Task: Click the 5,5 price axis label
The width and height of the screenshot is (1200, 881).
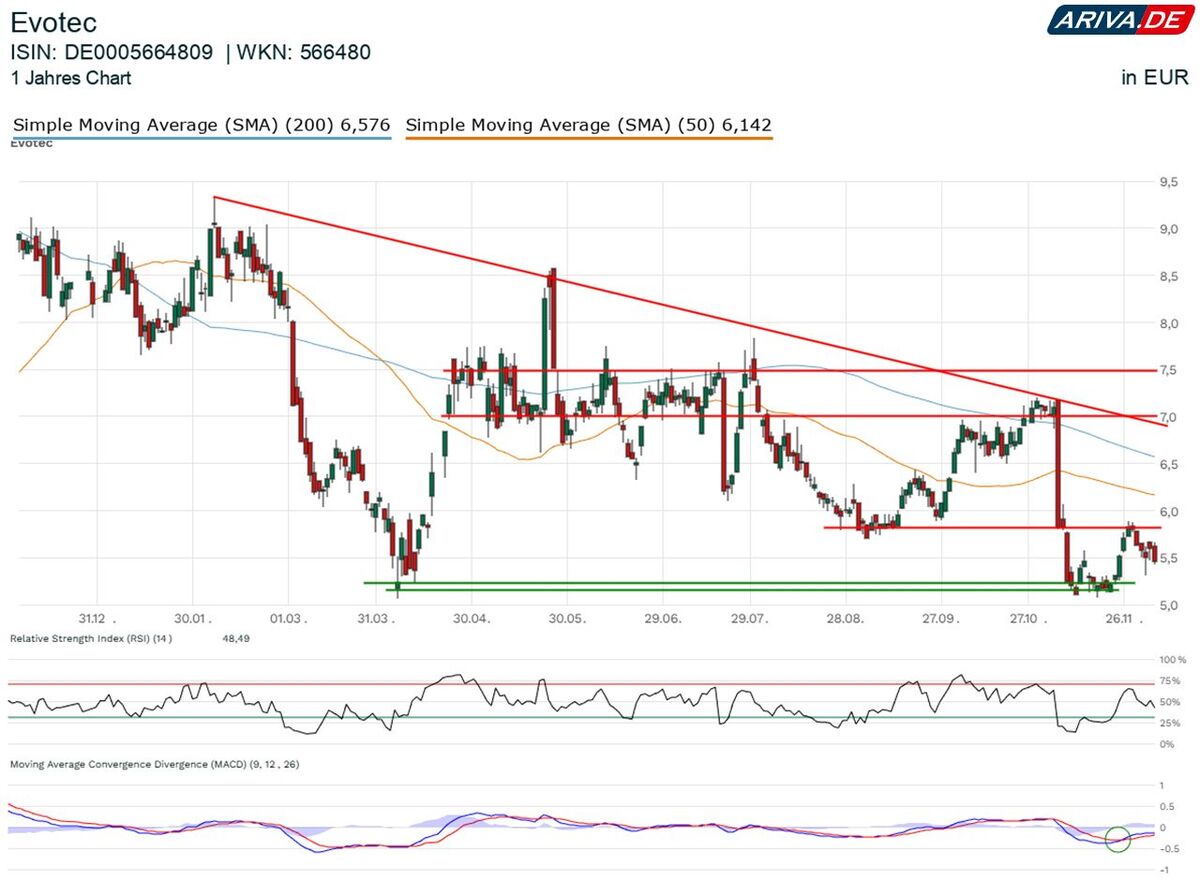Action: (1167, 558)
